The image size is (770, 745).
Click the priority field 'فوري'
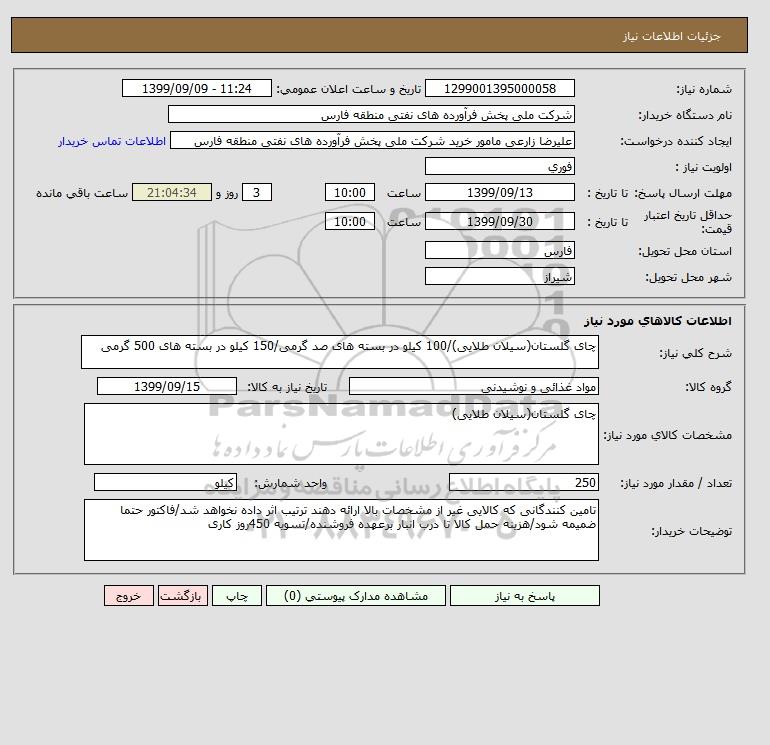pos(499,166)
